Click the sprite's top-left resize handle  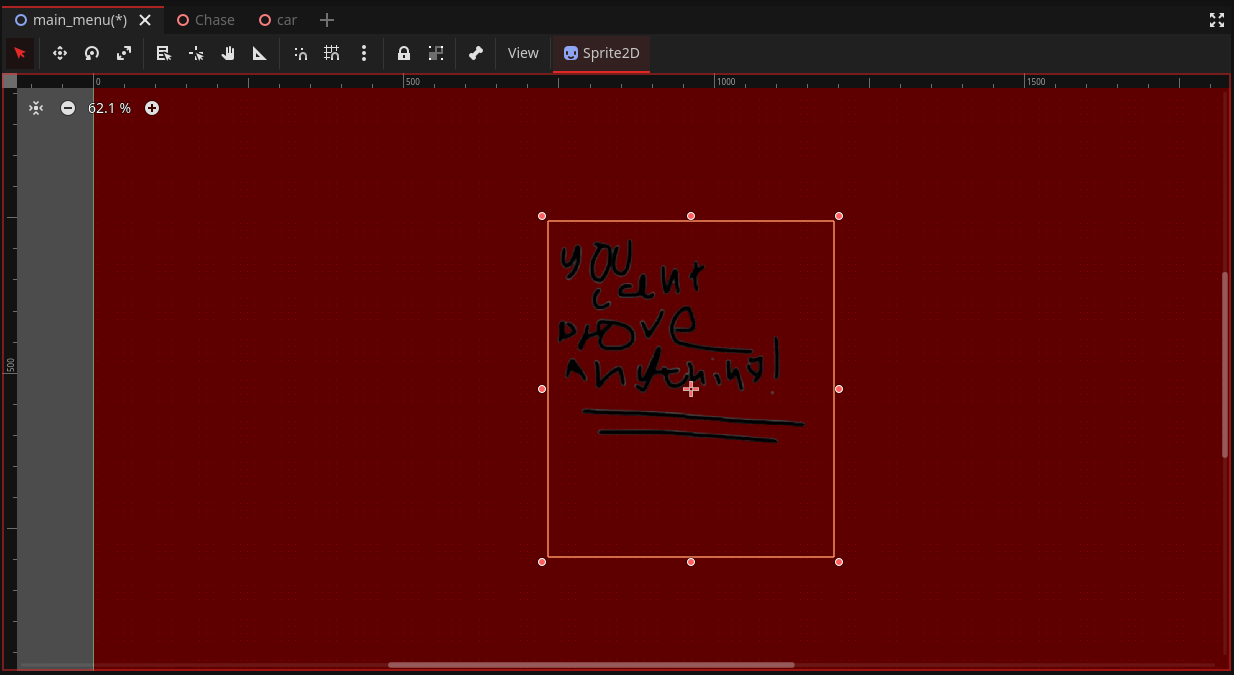pyautogui.click(x=542, y=216)
